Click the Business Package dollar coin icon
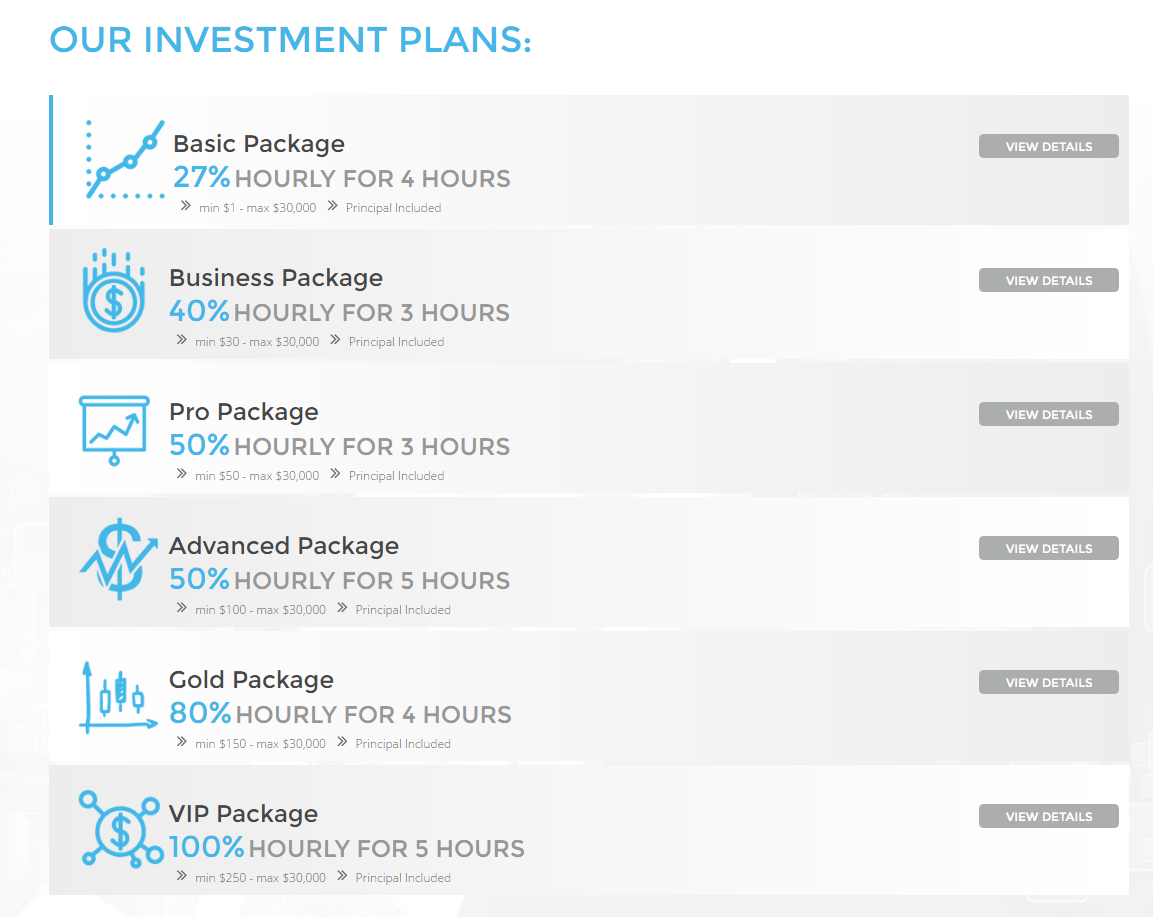The height and width of the screenshot is (917, 1153). [x=114, y=292]
